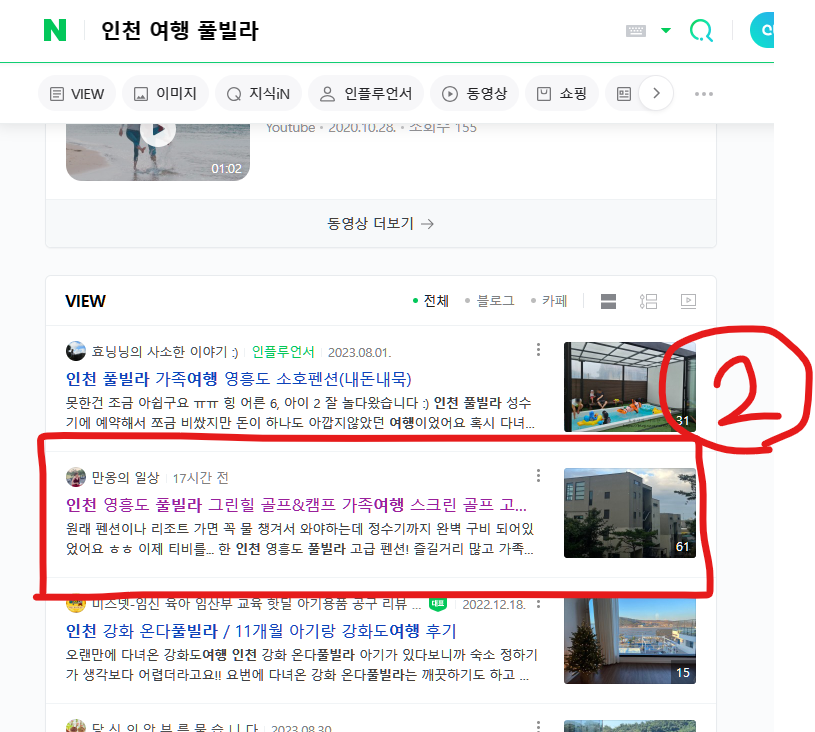
Task: Click the news tab icon after 쇼핑
Action: (x=624, y=94)
